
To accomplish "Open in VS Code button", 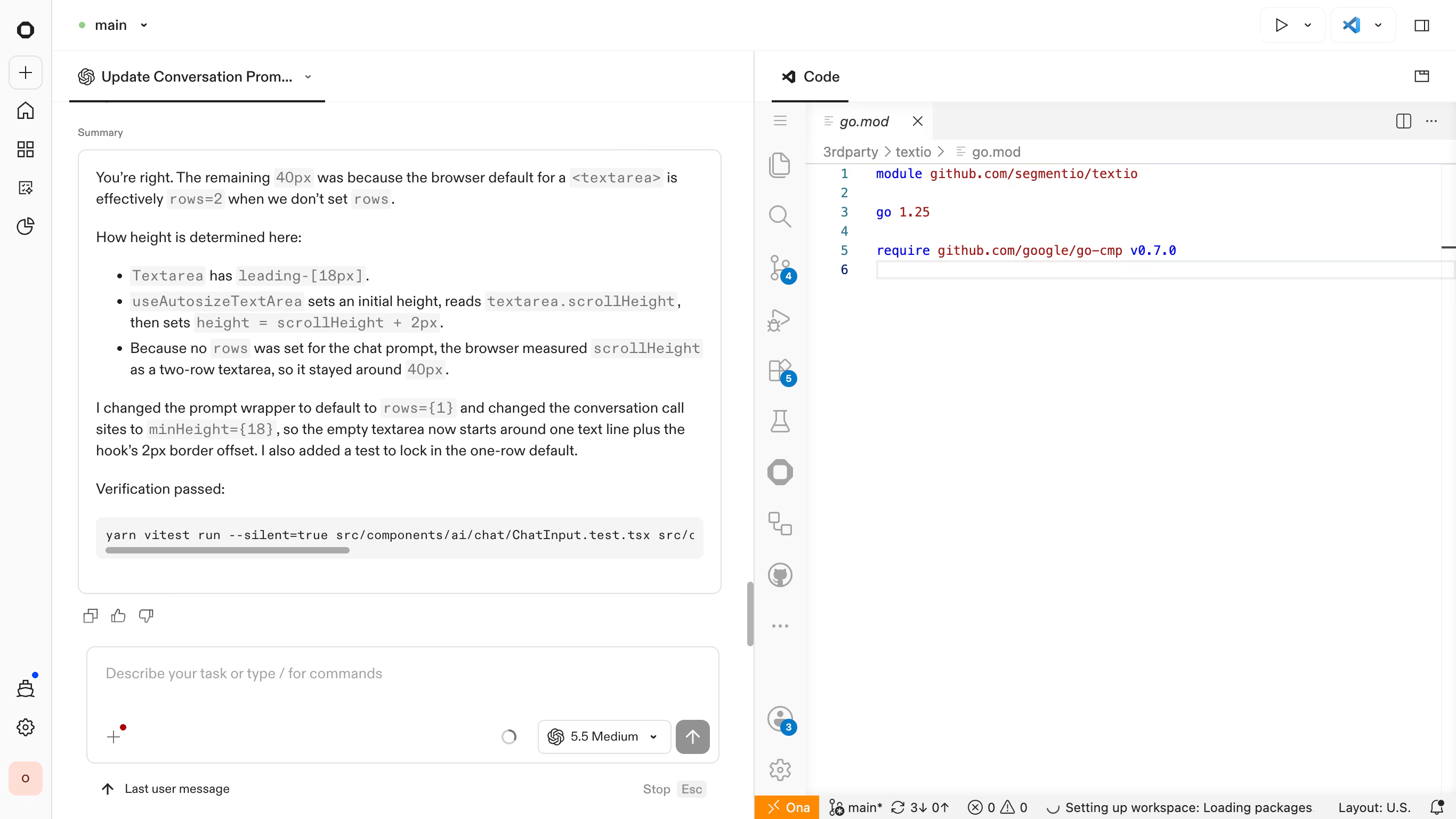I will click(x=1352, y=26).
